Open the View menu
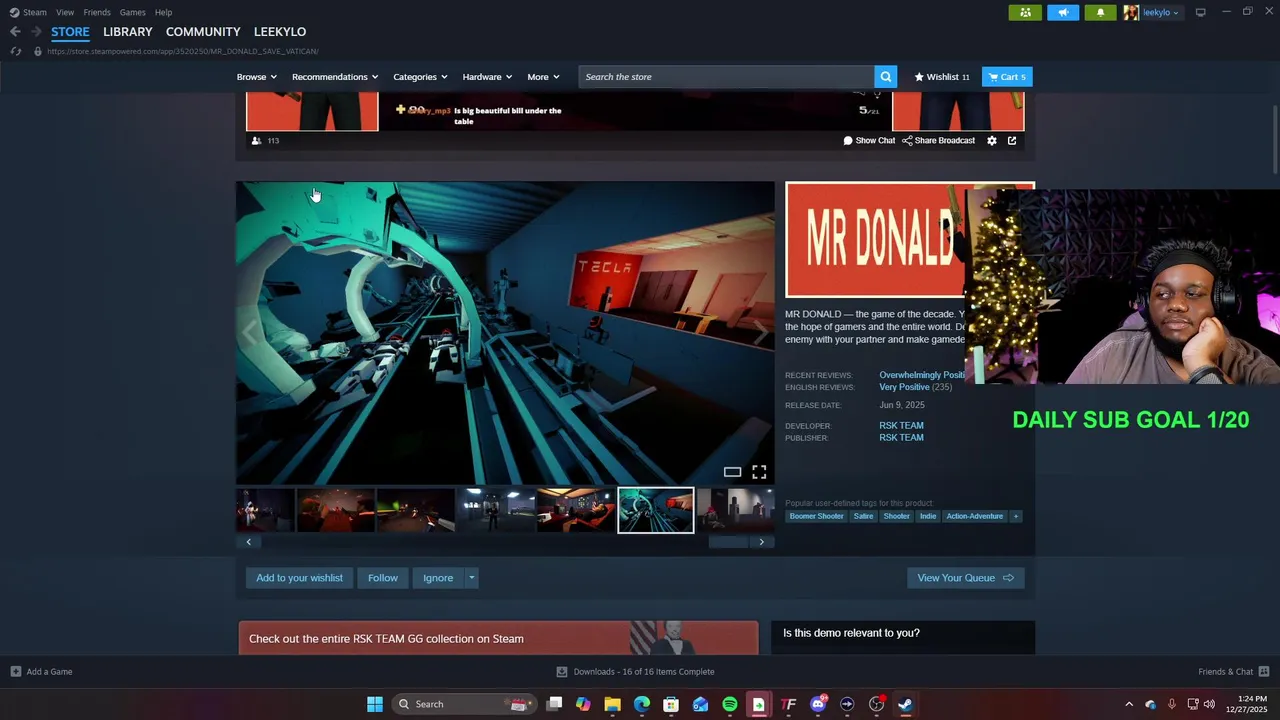This screenshot has width=1280, height=720. click(65, 12)
